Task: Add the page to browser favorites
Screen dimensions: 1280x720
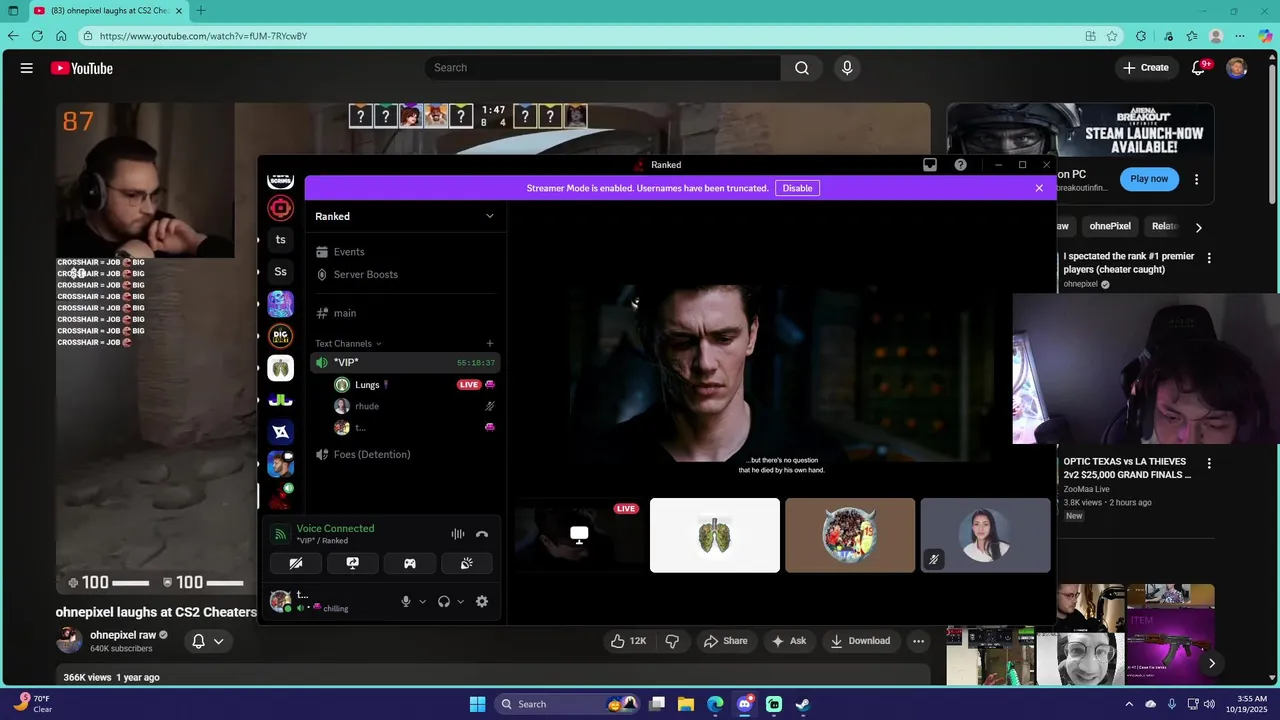Action: (x=1112, y=36)
